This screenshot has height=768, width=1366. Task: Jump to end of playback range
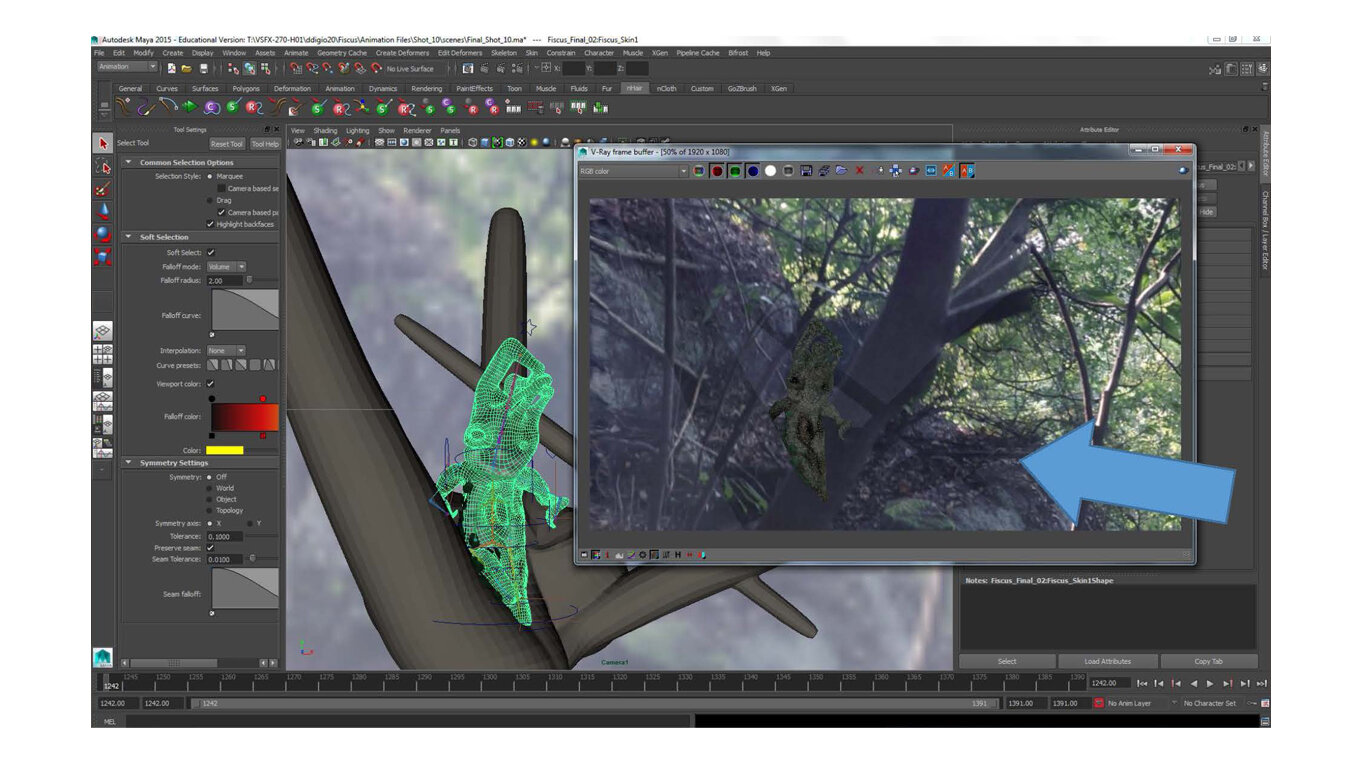tap(1262, 683)
